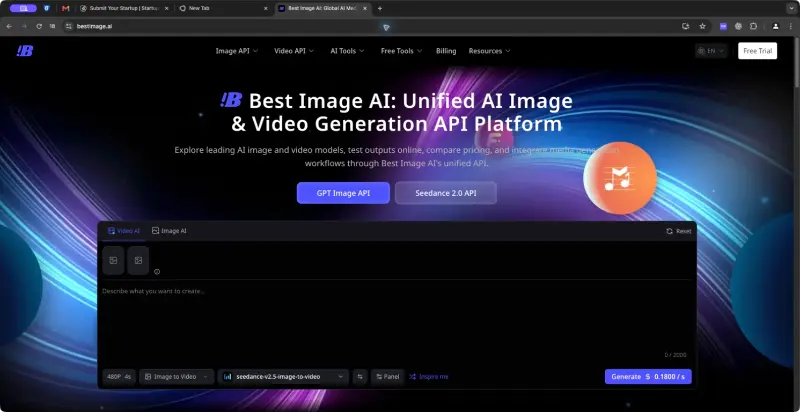Click the Free Trial button
Image resolution: width=800 pixels, height=412 pixels.
(757, 51)
